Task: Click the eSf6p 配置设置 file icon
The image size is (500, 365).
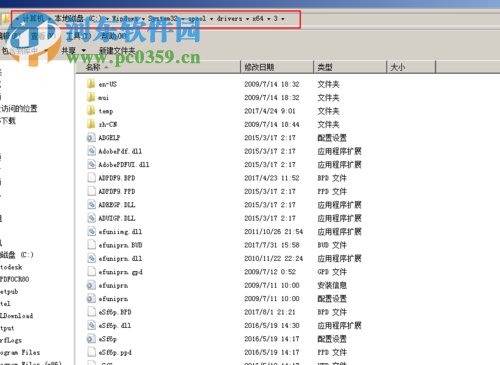Action: click(x=91, y=339)
